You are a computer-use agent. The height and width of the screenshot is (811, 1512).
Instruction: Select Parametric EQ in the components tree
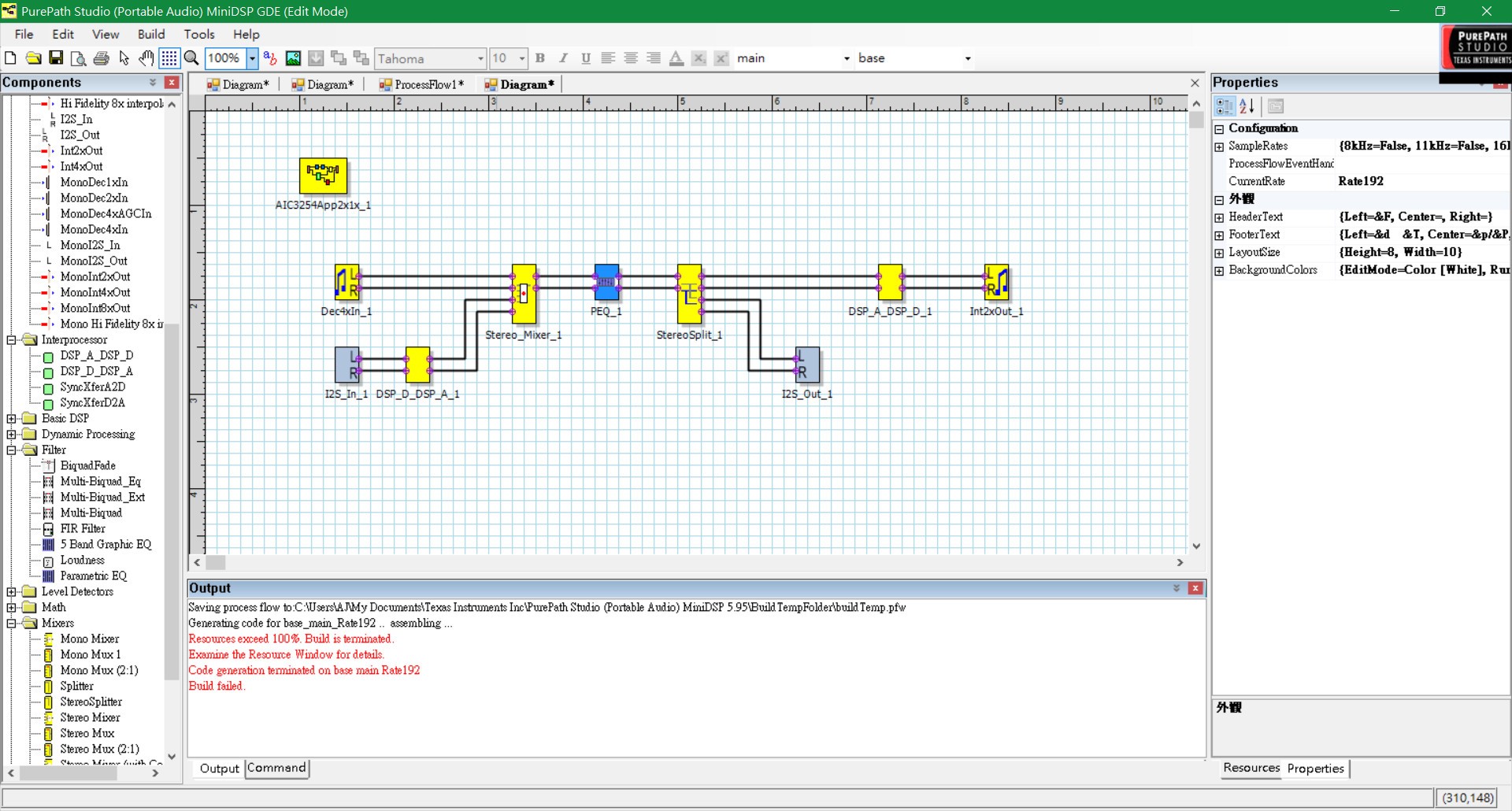93,576
